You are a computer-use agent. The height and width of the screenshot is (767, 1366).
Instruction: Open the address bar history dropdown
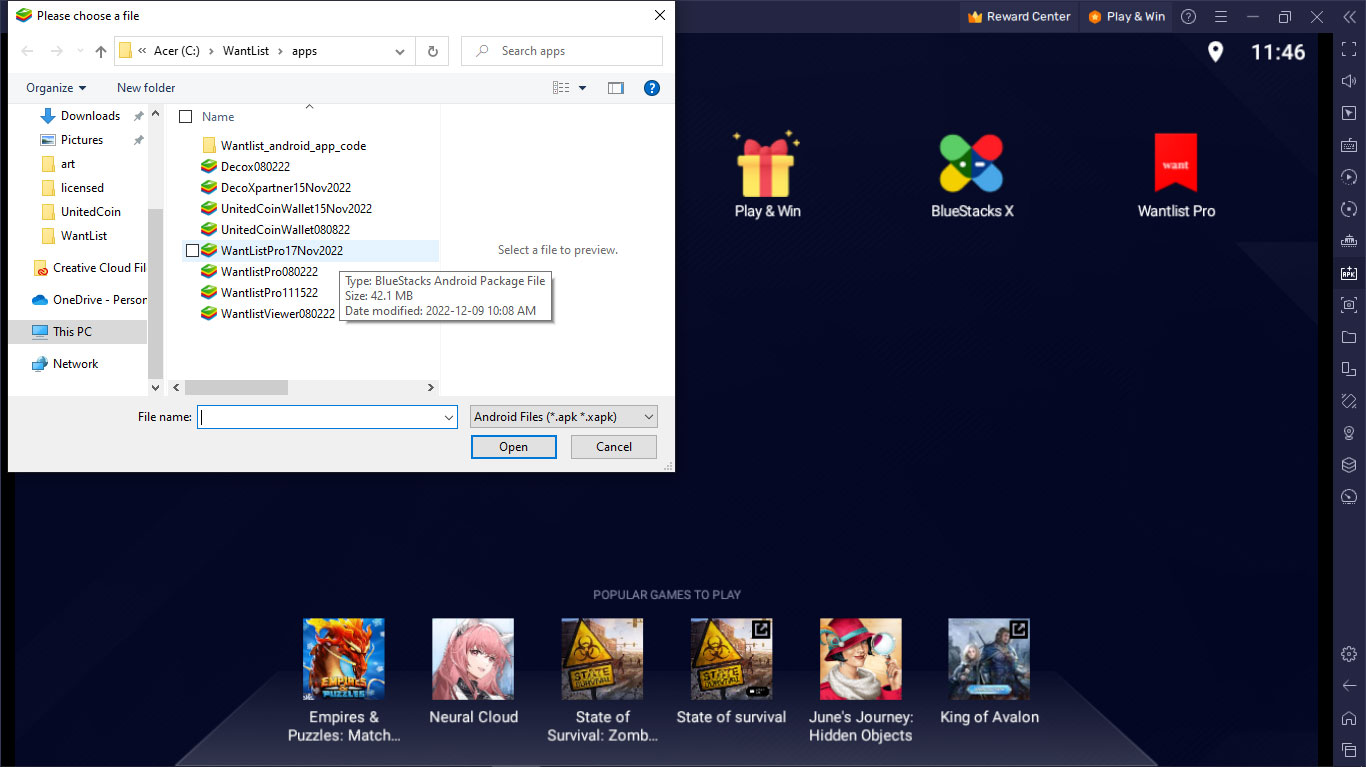pos(400,51)
